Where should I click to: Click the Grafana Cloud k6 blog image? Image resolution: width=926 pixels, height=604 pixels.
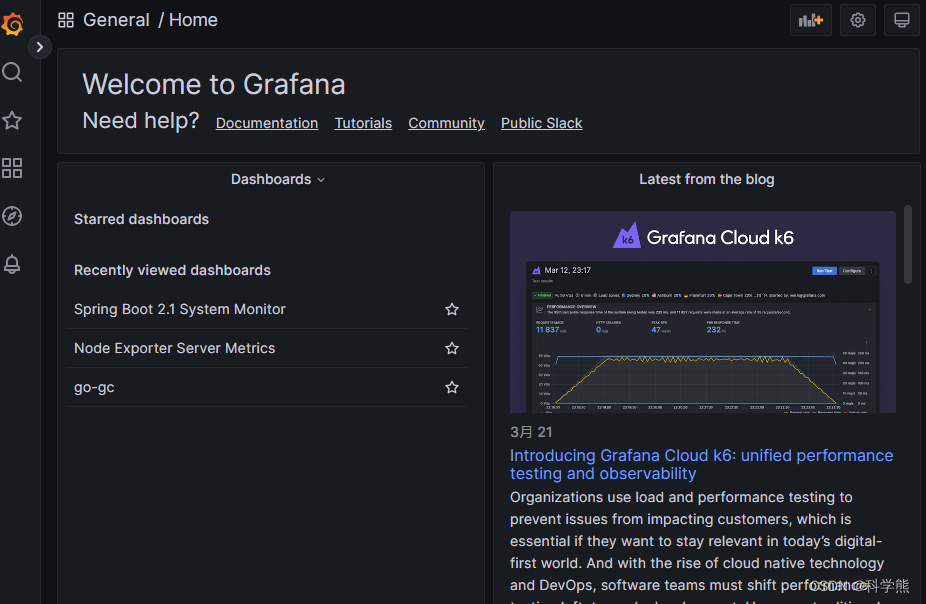pos(703,312)
